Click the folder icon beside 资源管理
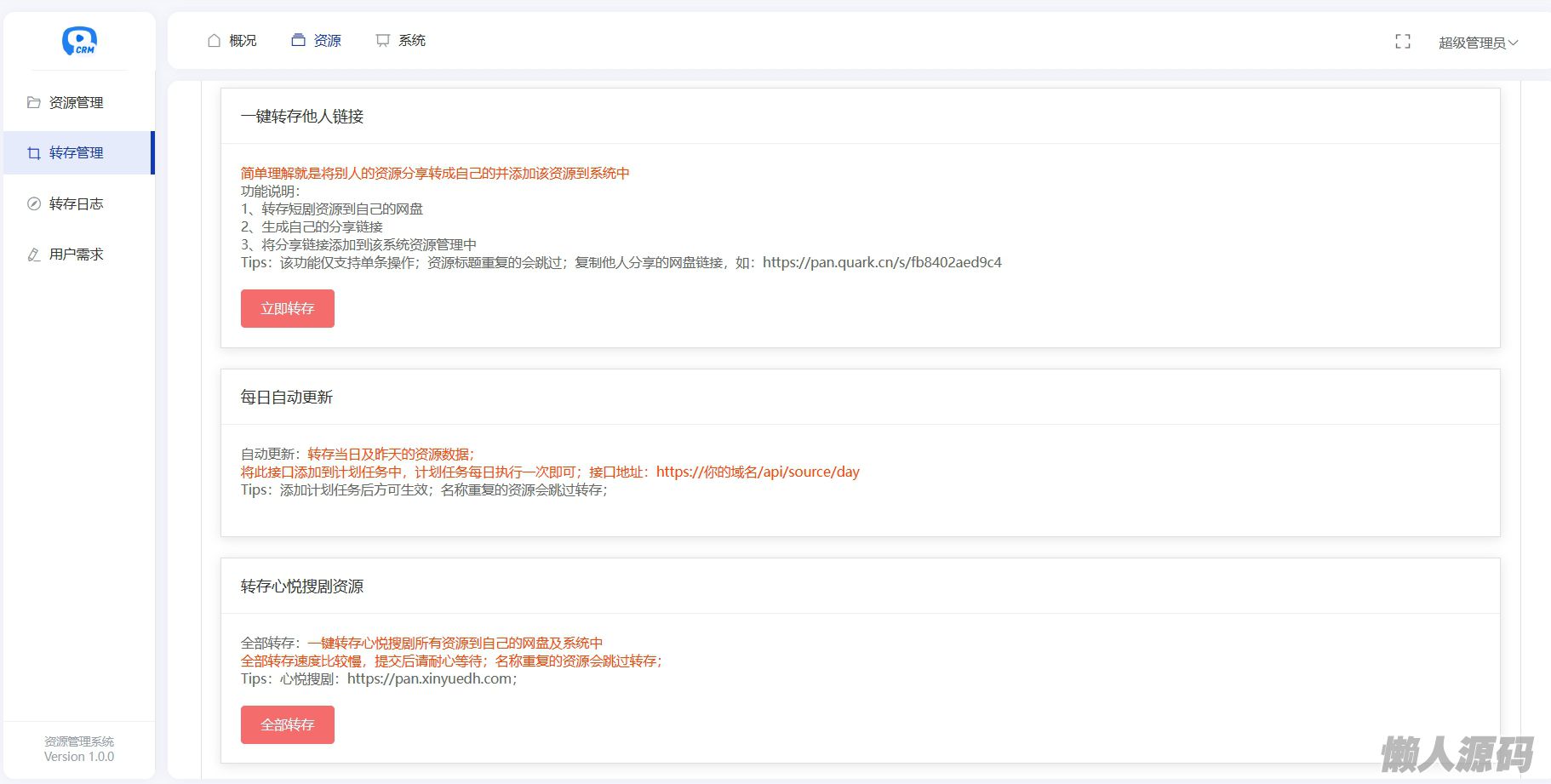Screen dimensions: 1551x784 click(34, 103)
